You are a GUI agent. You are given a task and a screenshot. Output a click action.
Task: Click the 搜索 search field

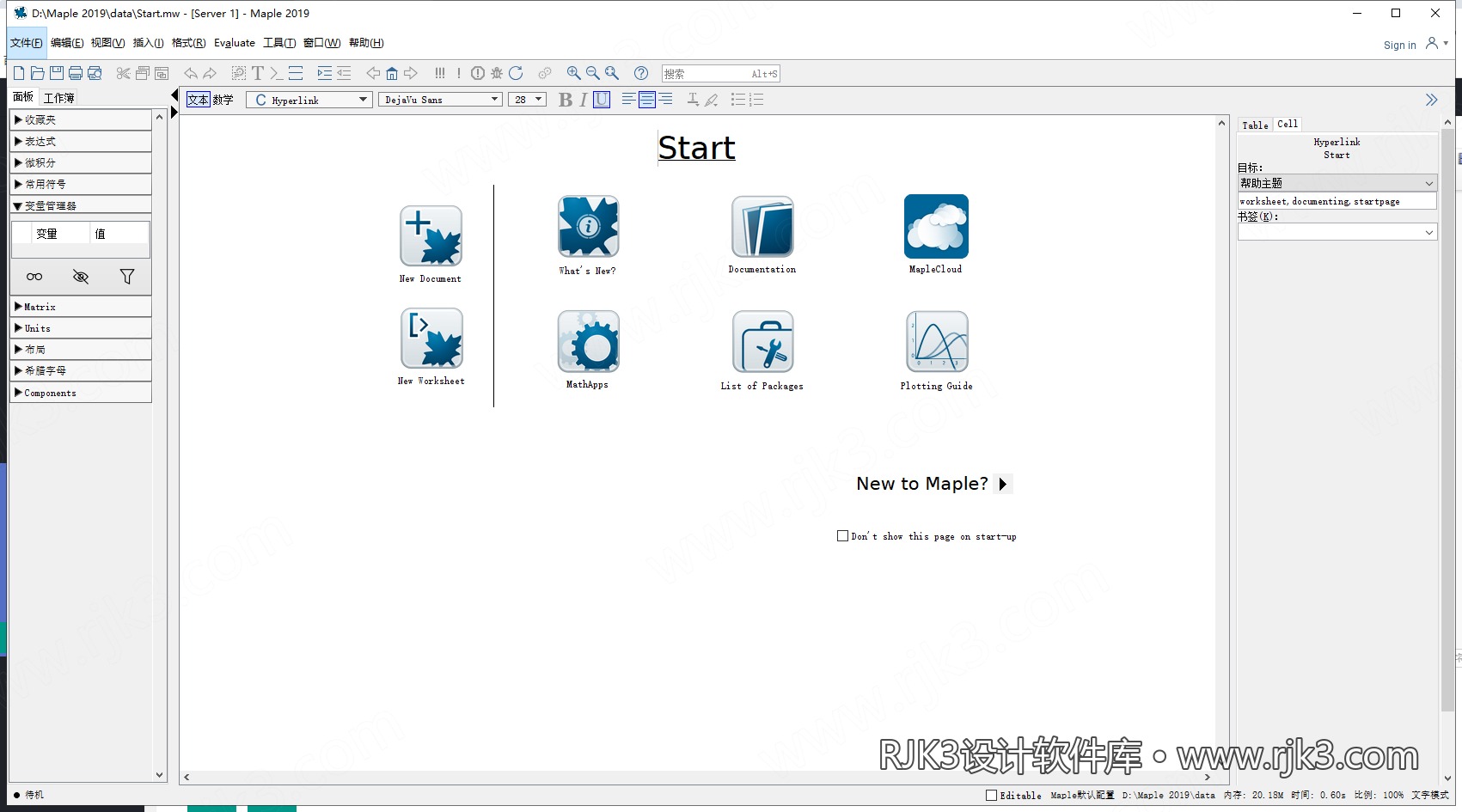[721, 74]
